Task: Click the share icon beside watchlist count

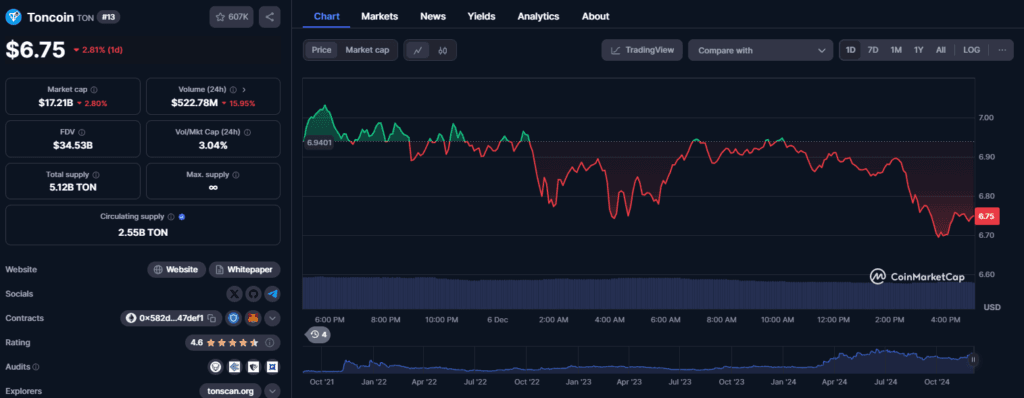Action: pos(270,17)
